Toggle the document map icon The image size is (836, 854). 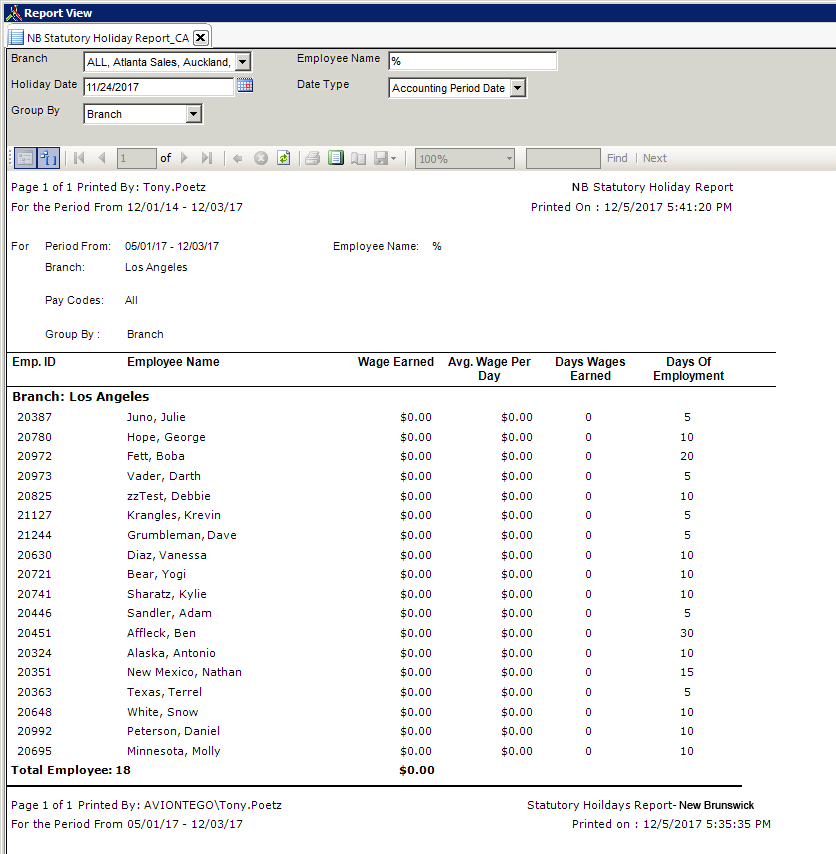pyautogui.click(x=48, y=158)
